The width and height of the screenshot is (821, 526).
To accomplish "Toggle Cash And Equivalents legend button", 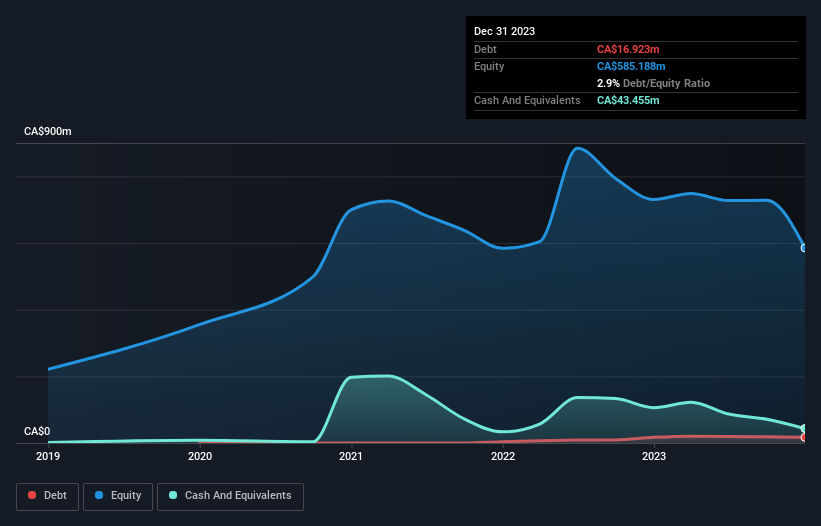I will [230, 496].
